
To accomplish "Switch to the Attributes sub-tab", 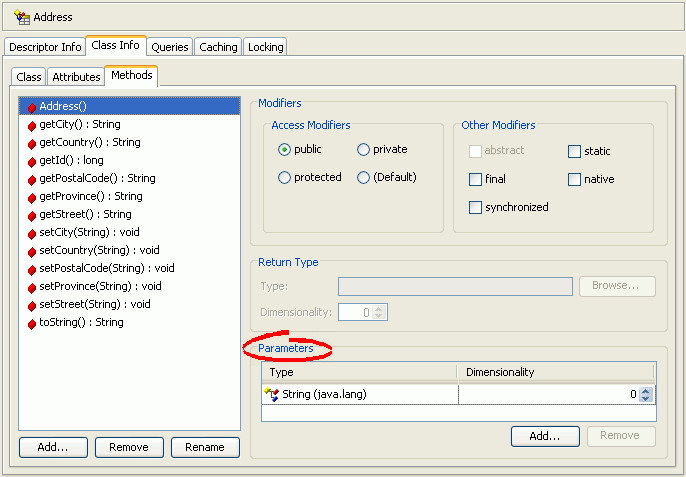I will (76, 77).
